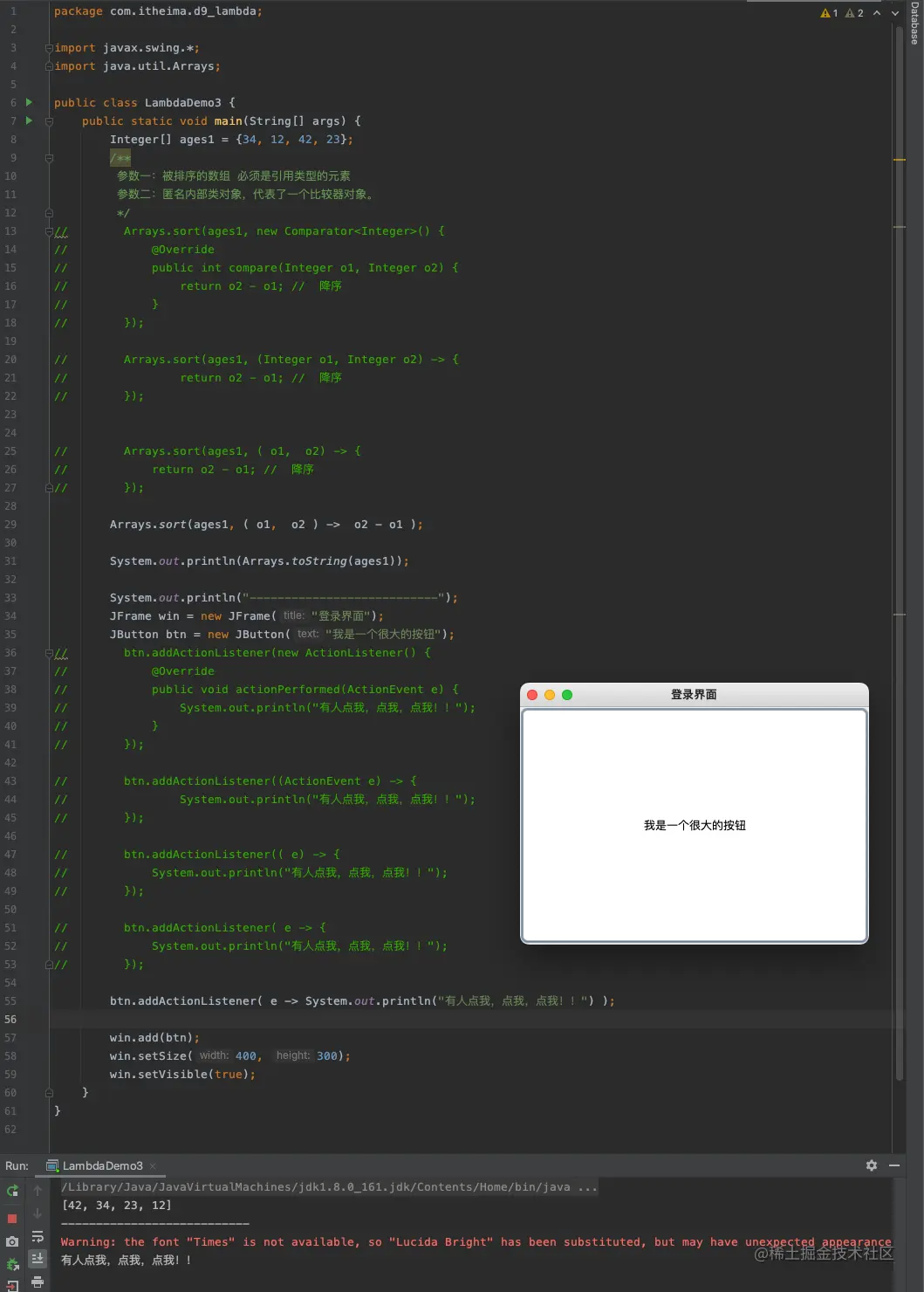Screen dimensions: 924x1292
Task: Click the win.setVisible(true) line
Action: (182, 1075)
